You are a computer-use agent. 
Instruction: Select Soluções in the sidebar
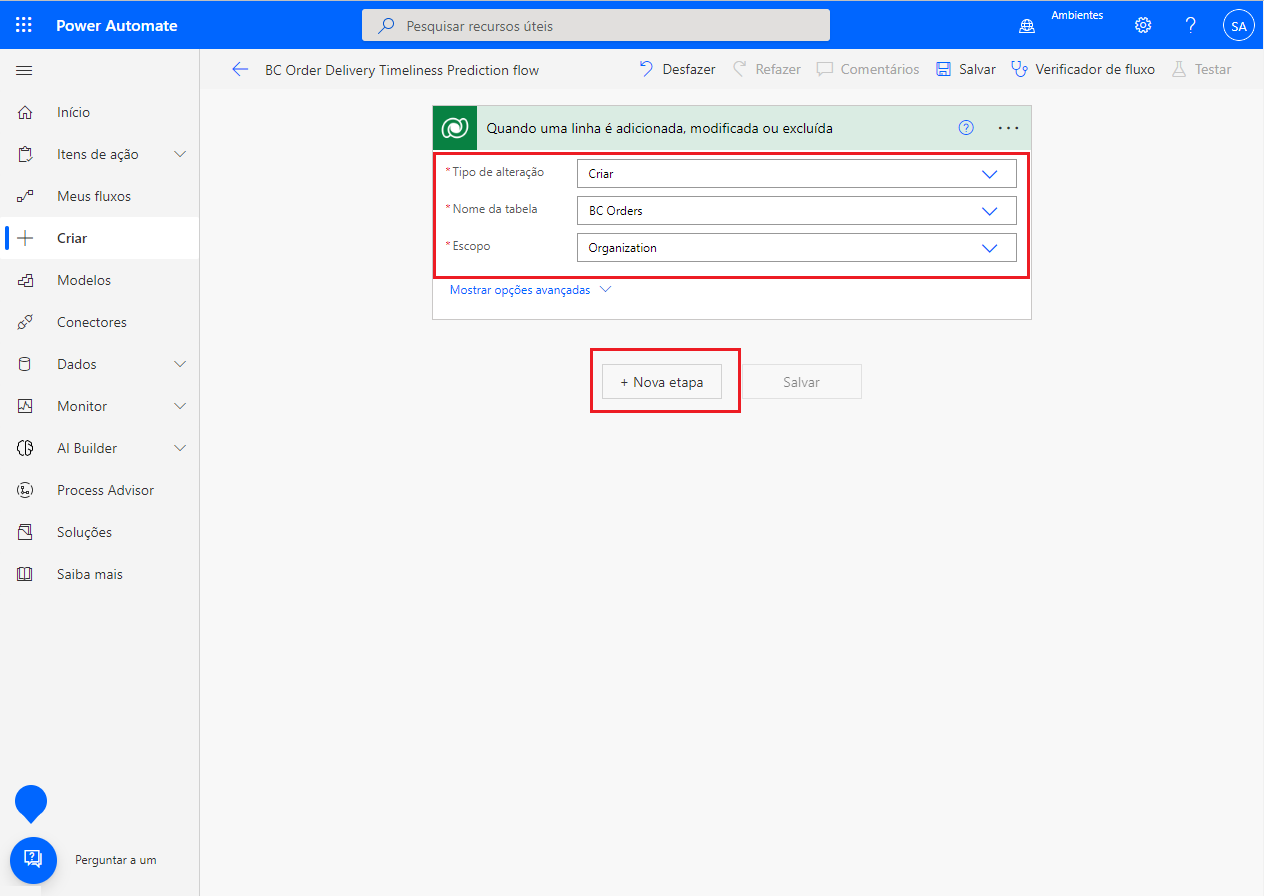tap(84, 532)
